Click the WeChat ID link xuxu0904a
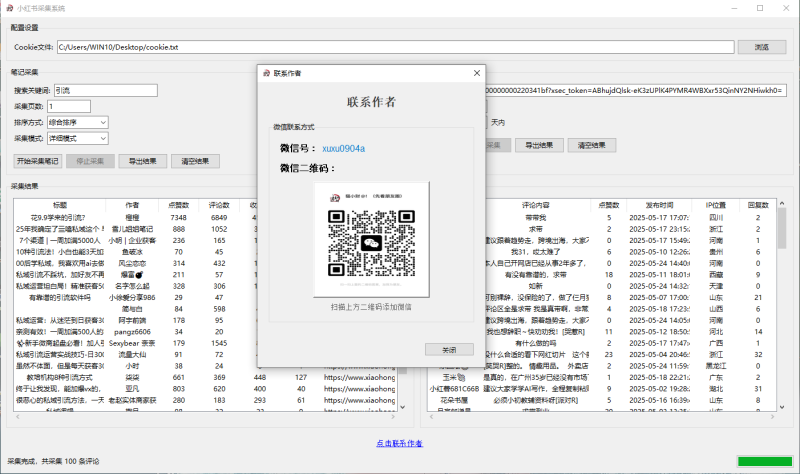The height and width of the screenshot is (474, 800). pos(343,148)
